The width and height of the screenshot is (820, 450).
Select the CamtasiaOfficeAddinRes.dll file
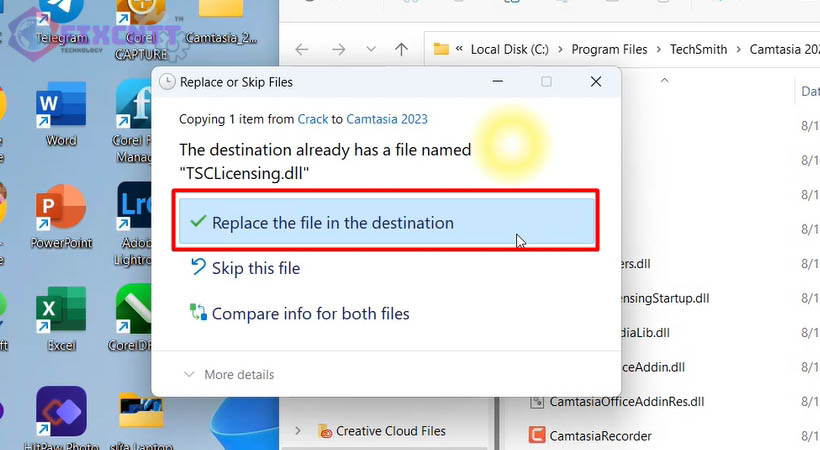point(626,401)
